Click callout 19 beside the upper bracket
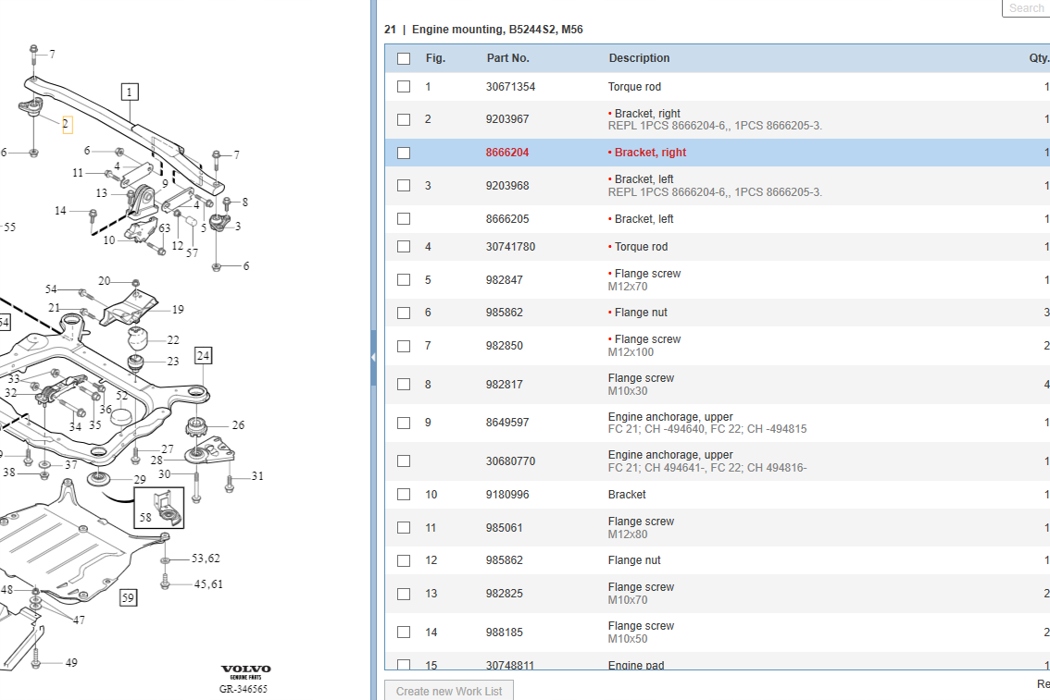 [177, 309]
